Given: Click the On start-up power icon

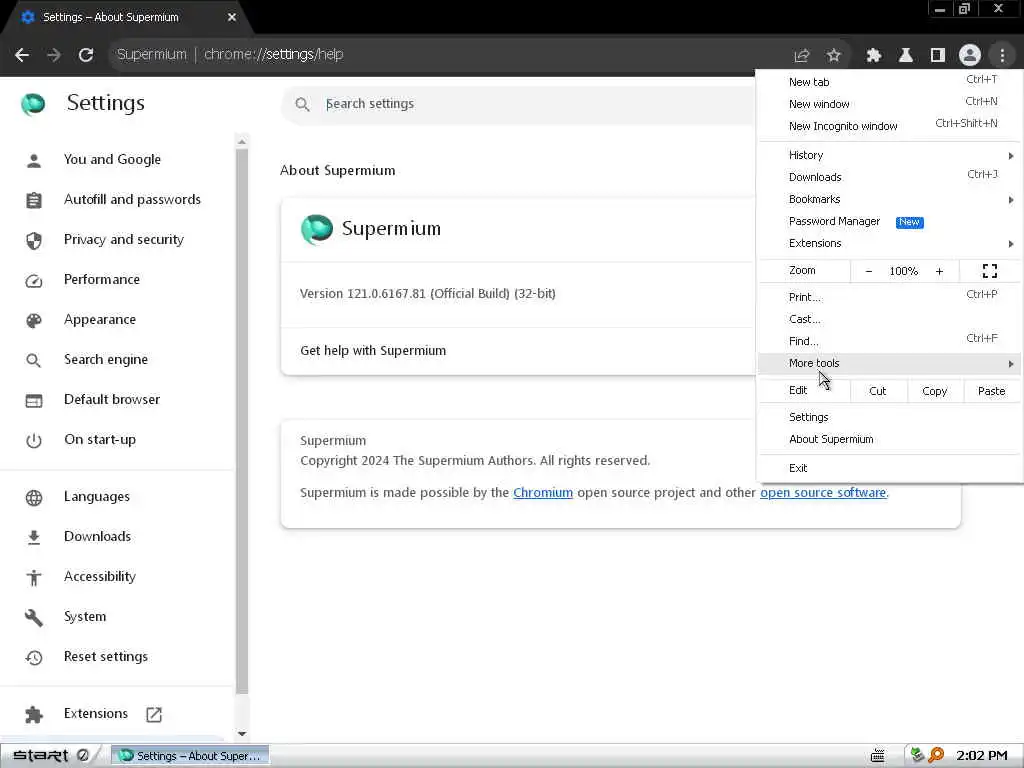Looking at the screenshot, I should point(34,441).
